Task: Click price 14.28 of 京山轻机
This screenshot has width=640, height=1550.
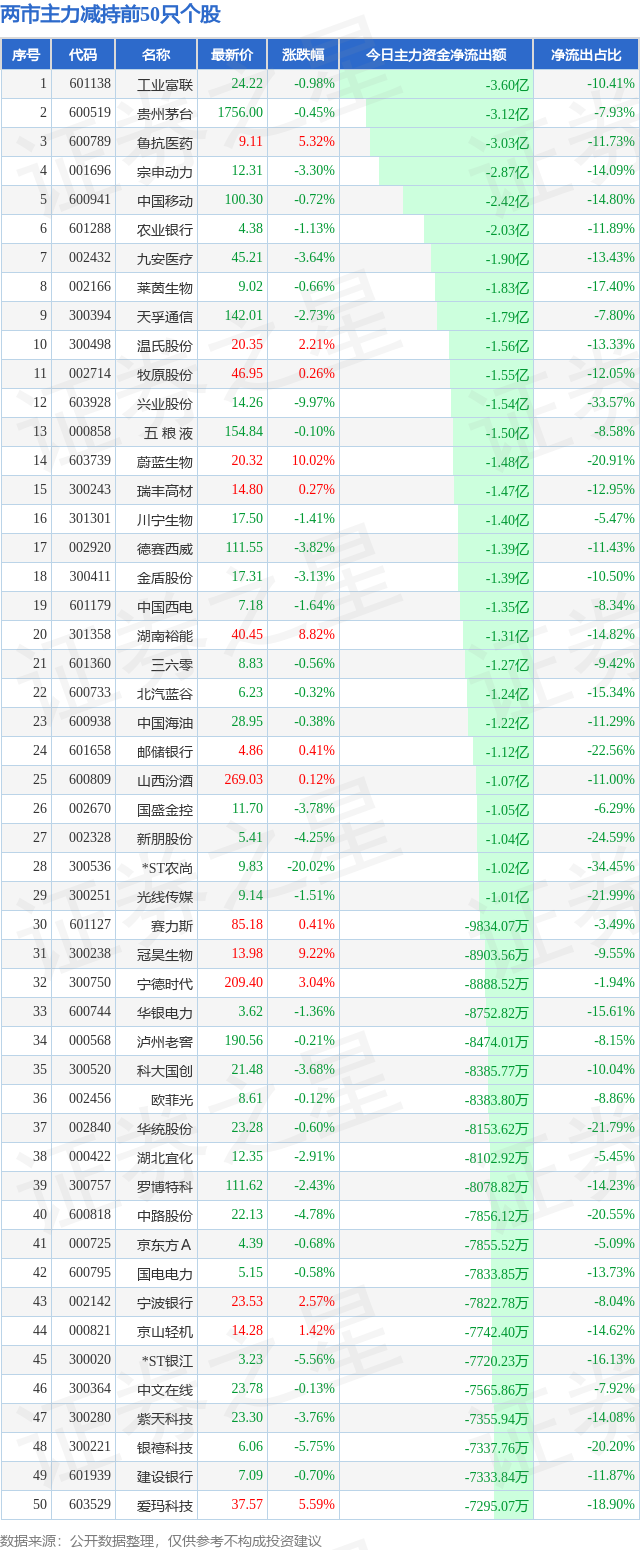Action: [247, 1331]
